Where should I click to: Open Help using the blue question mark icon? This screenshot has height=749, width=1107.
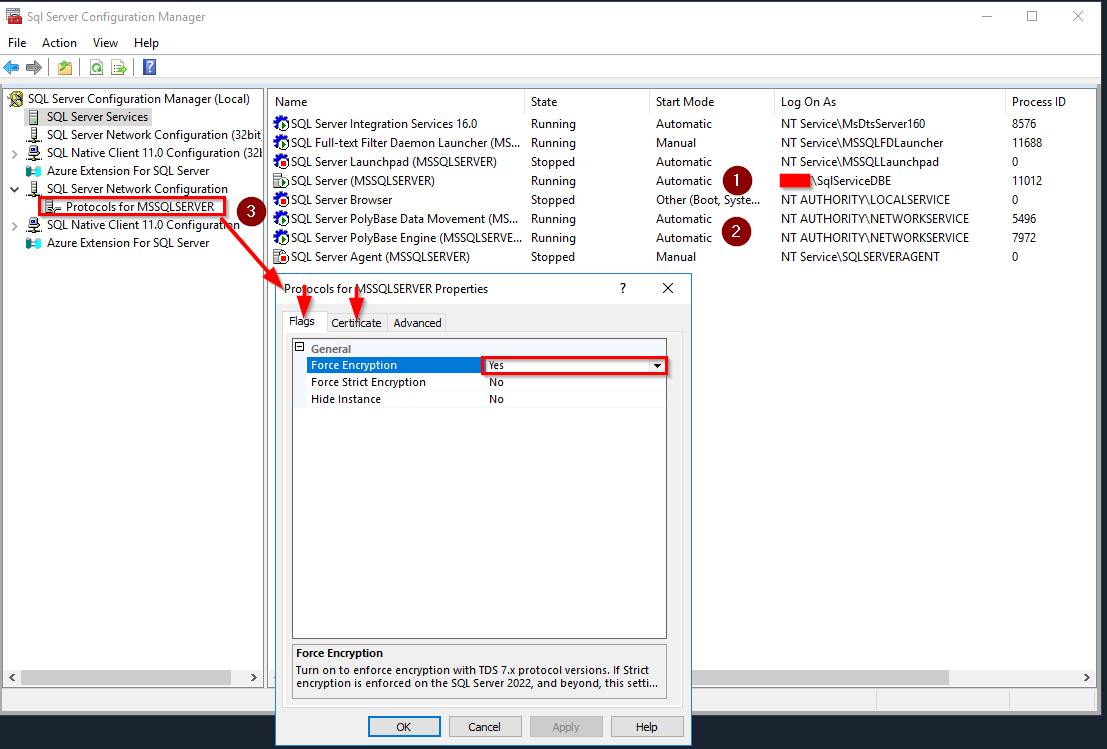[x=148, y=67]
